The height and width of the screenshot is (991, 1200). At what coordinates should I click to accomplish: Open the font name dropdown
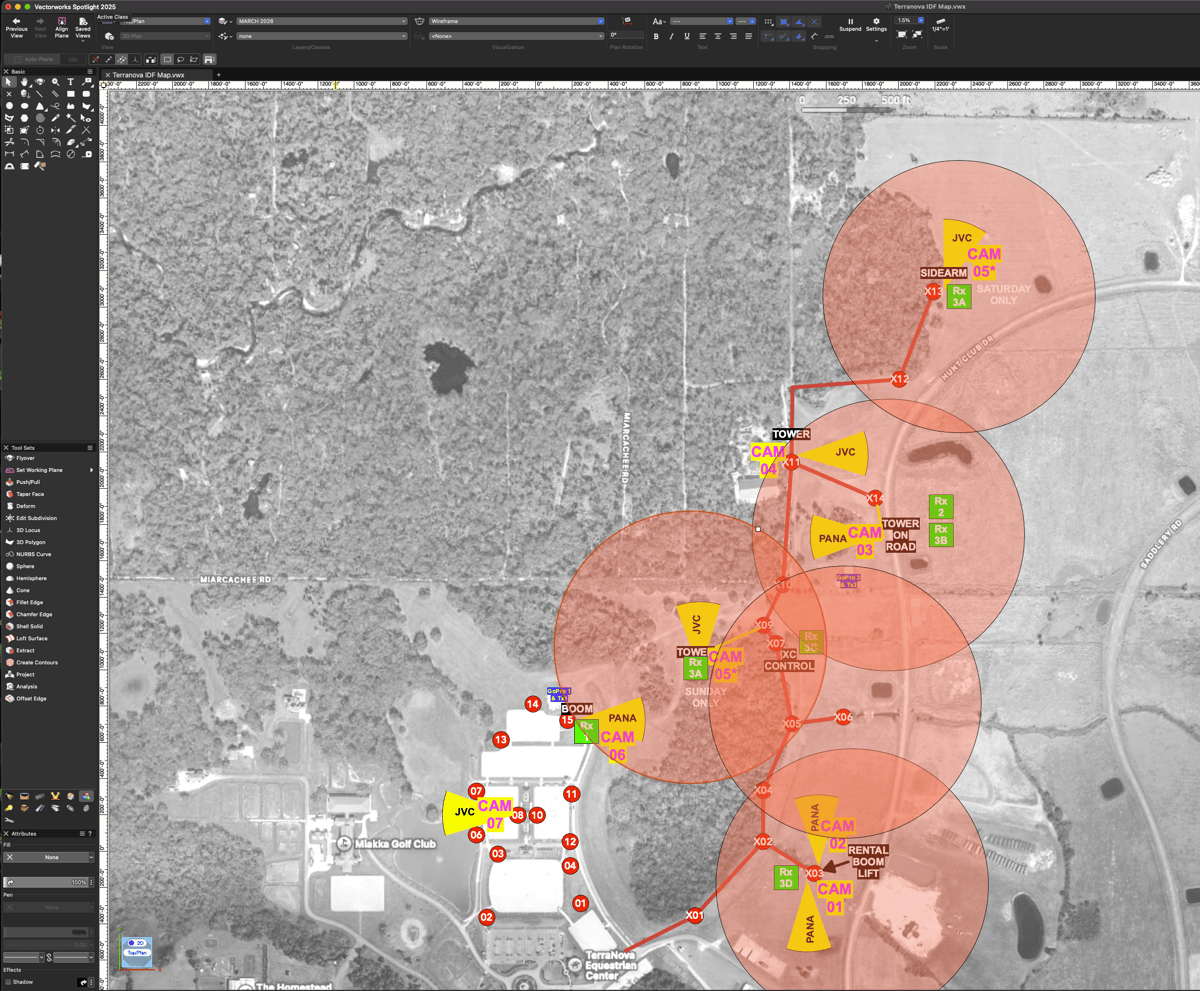tap(701, 21)
